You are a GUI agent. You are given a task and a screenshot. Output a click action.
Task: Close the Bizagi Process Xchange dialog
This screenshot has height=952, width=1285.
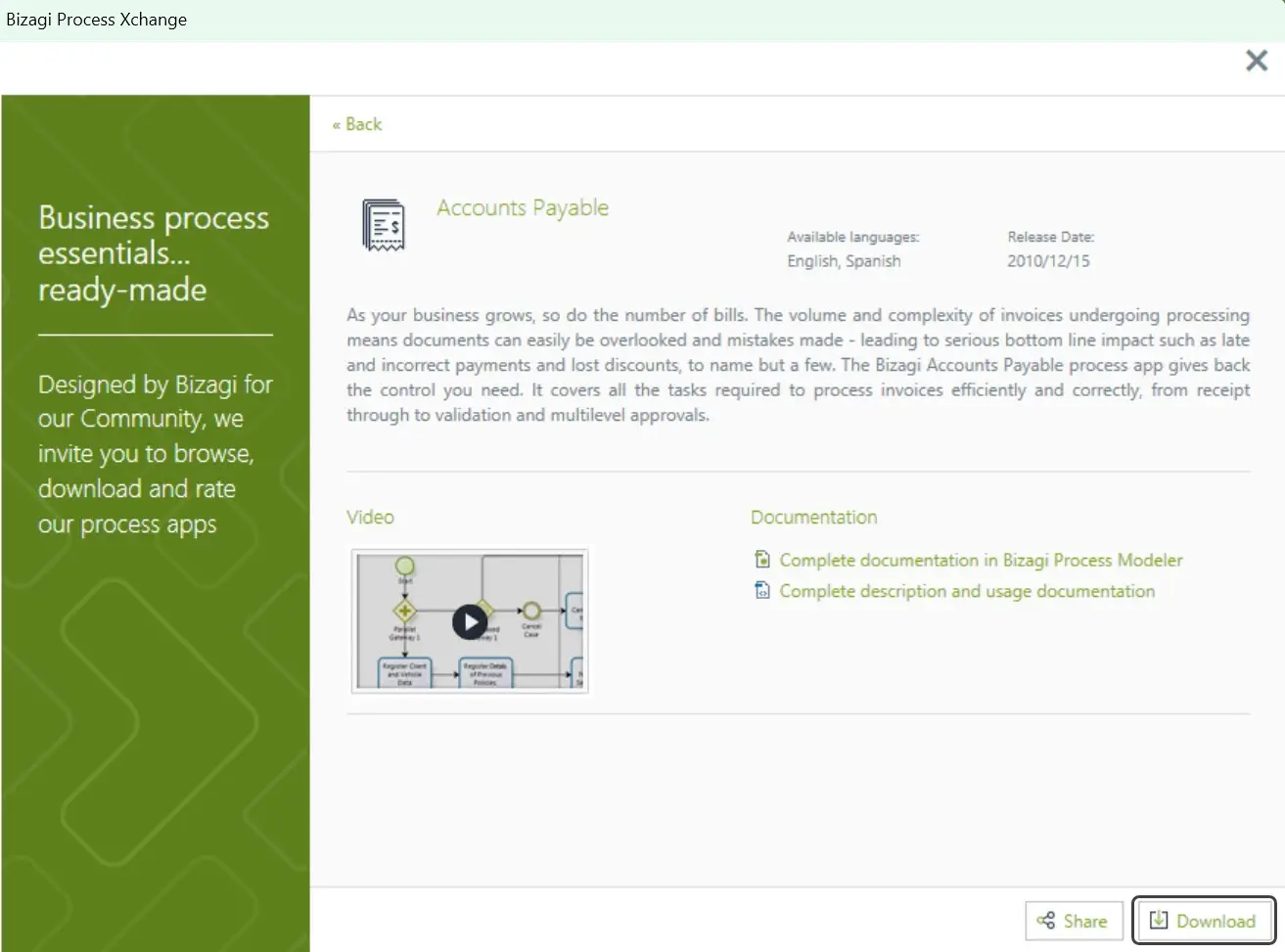point(1257,61)
